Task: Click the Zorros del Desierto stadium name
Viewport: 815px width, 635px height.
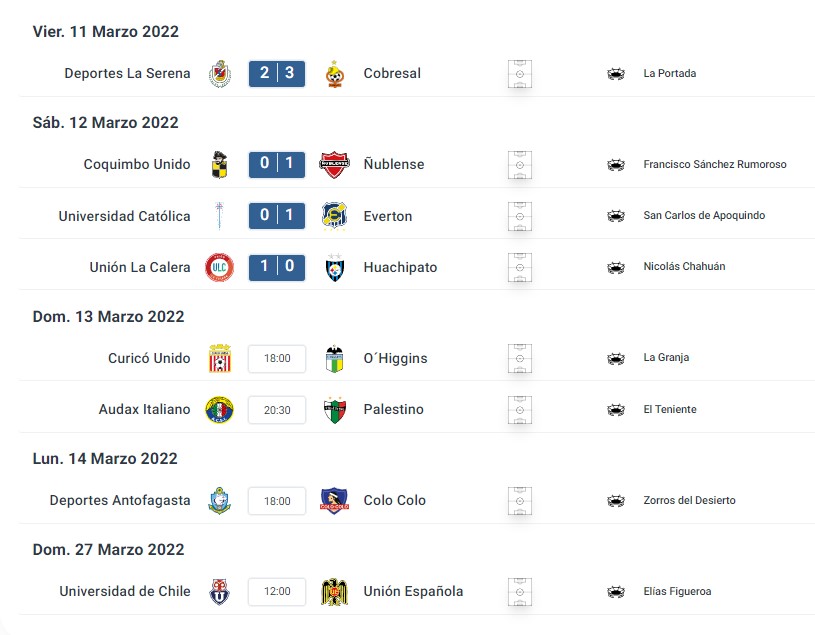Action: pos(689,500)
